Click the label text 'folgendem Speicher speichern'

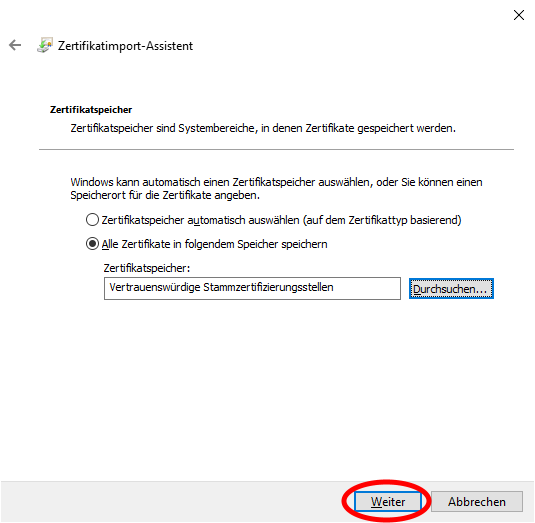(256, 244)
